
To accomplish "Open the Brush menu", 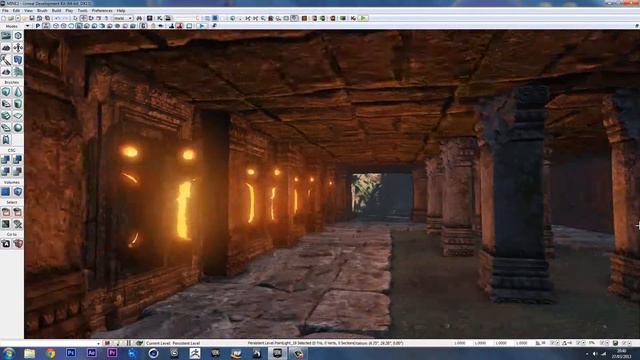I will tap(42, 11).
